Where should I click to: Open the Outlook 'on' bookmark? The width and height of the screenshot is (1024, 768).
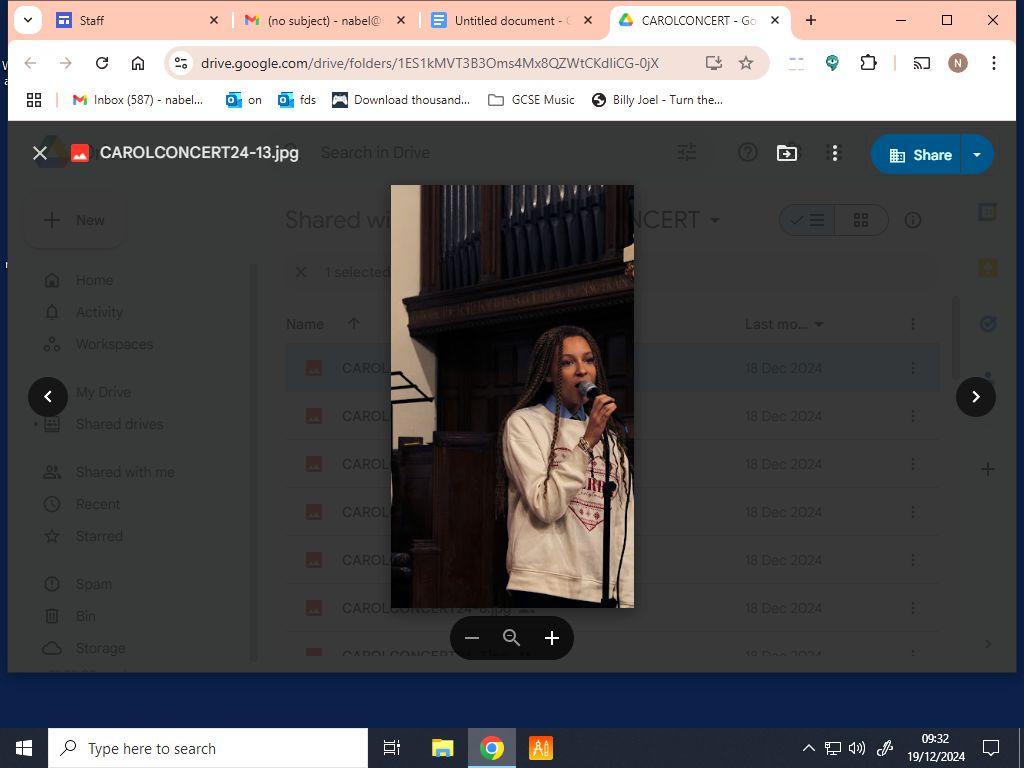coord(244,100)
